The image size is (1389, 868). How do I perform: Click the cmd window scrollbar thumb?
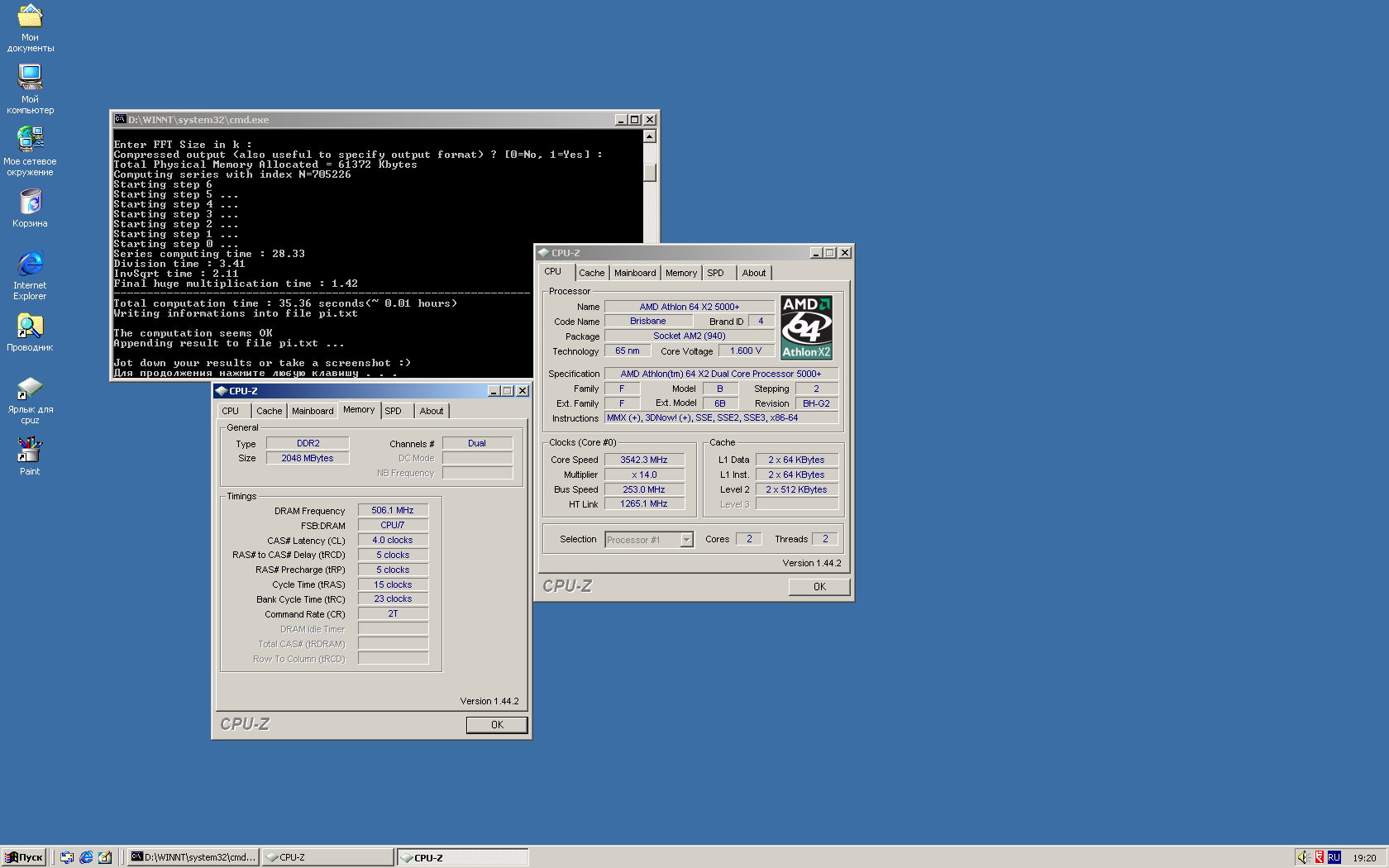650,172
